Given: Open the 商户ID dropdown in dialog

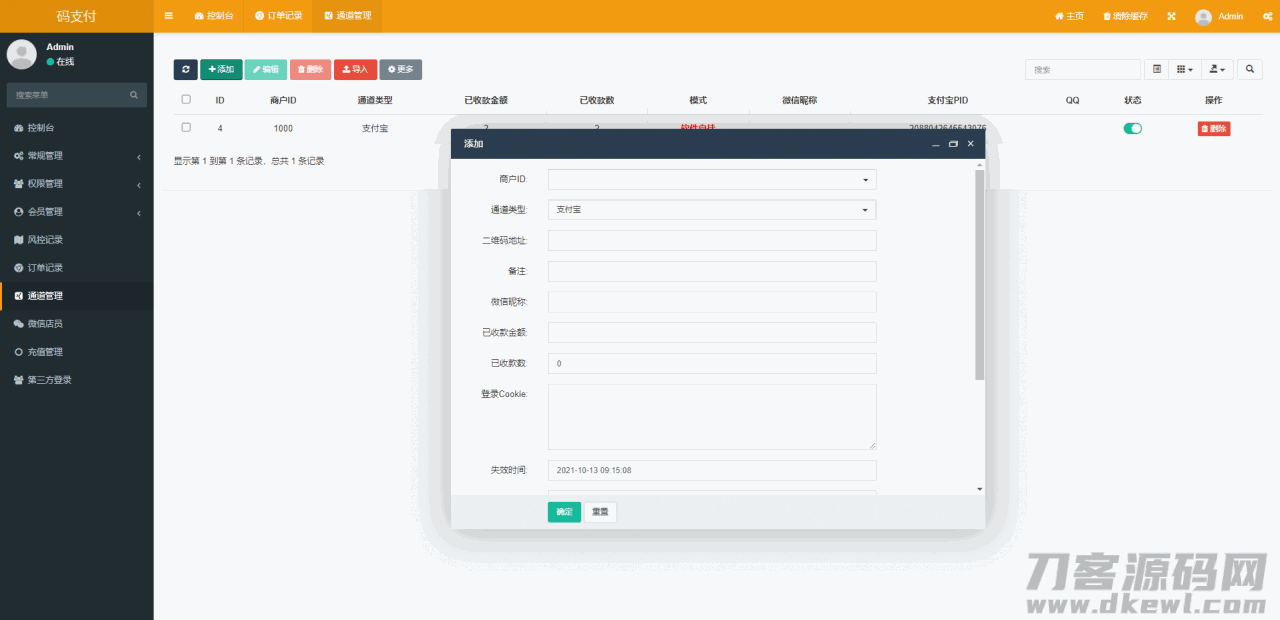Looking at the screenshot, I should 711,179.
